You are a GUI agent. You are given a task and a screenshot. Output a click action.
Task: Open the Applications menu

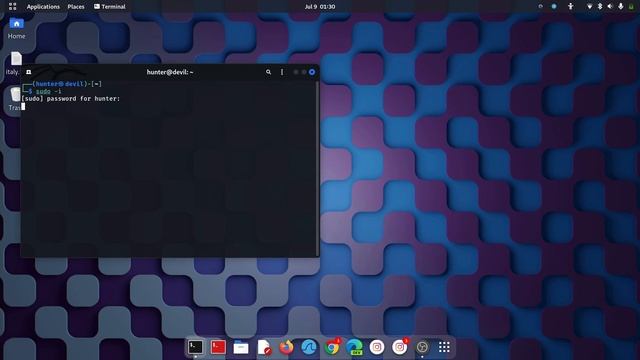[x=43, y=7]
